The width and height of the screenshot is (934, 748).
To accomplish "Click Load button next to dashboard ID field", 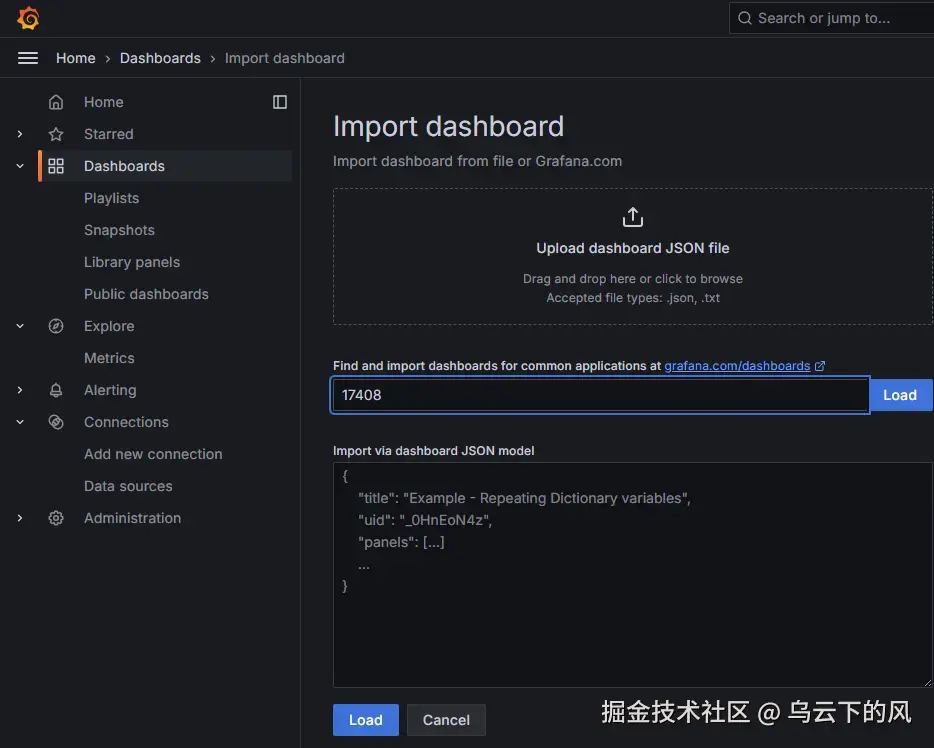I will coord(900,395).
